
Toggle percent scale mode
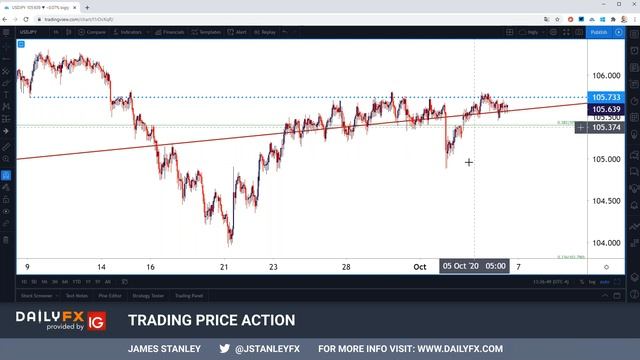point(582,282)
